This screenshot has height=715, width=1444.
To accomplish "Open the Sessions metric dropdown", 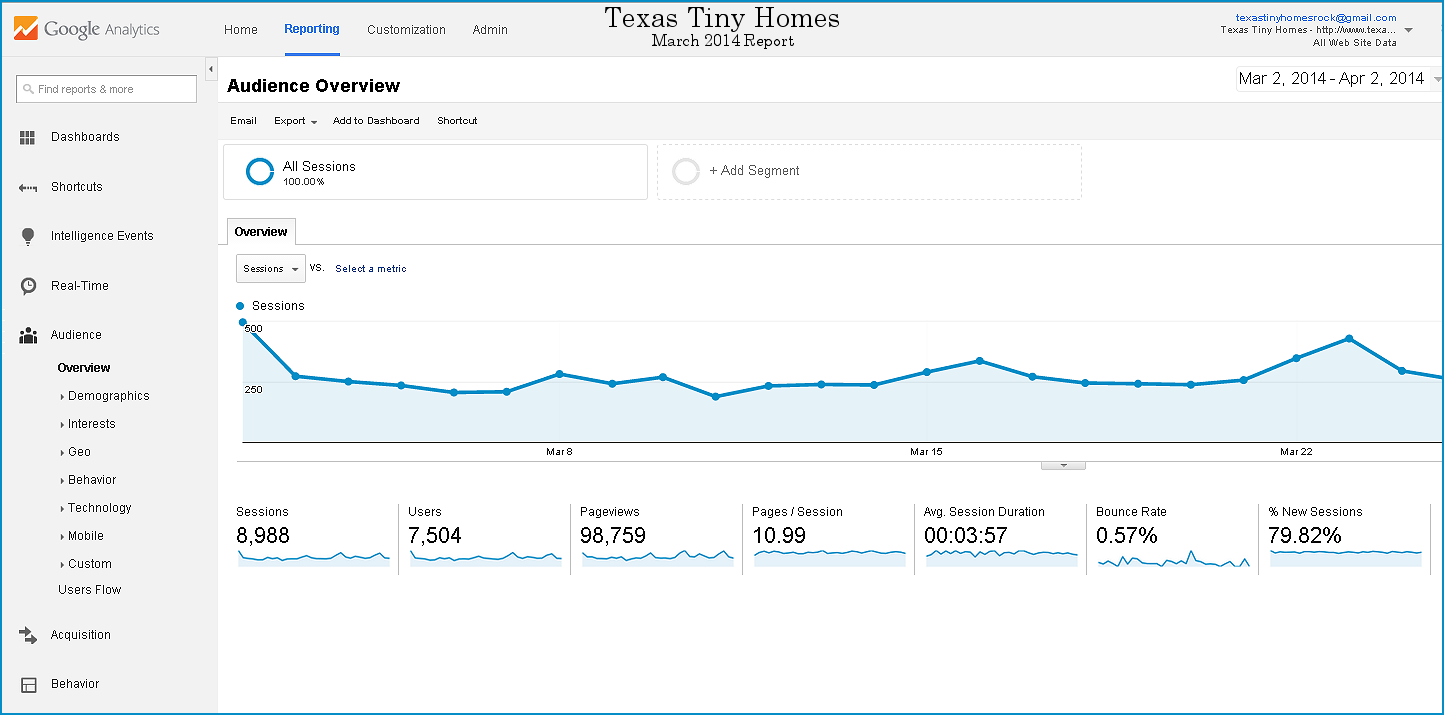I will click(271, 269).
